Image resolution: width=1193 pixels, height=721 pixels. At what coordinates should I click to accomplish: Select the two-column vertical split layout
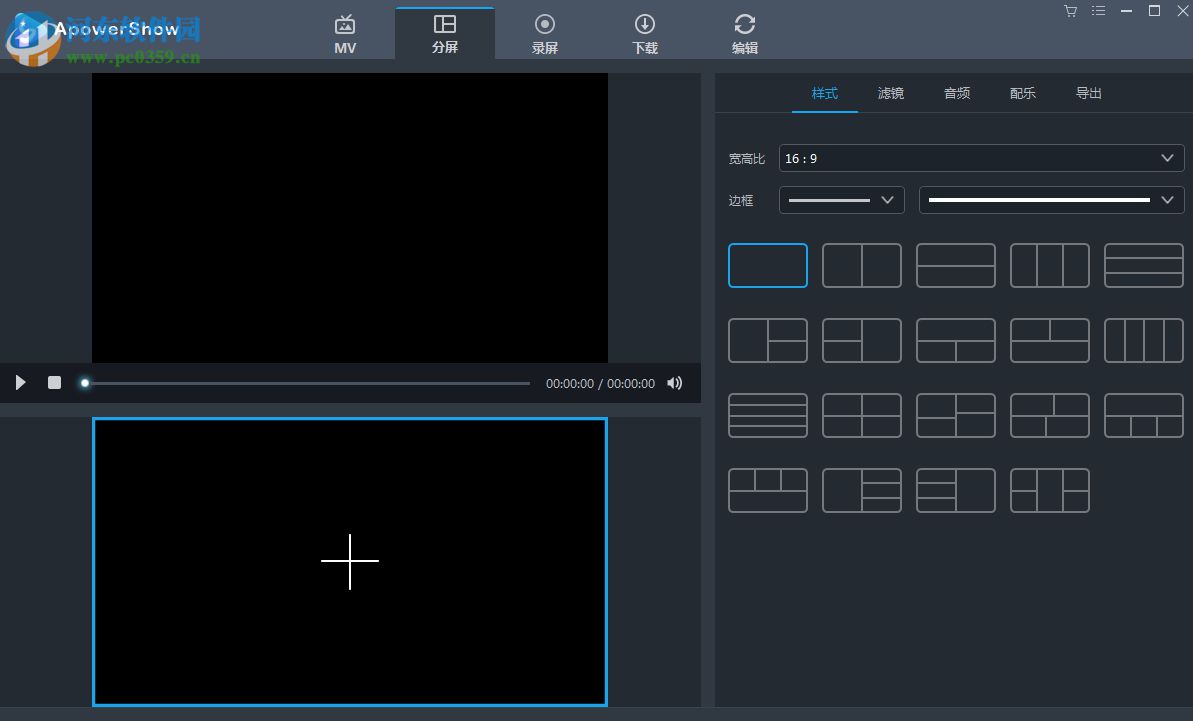click(862, 266)
